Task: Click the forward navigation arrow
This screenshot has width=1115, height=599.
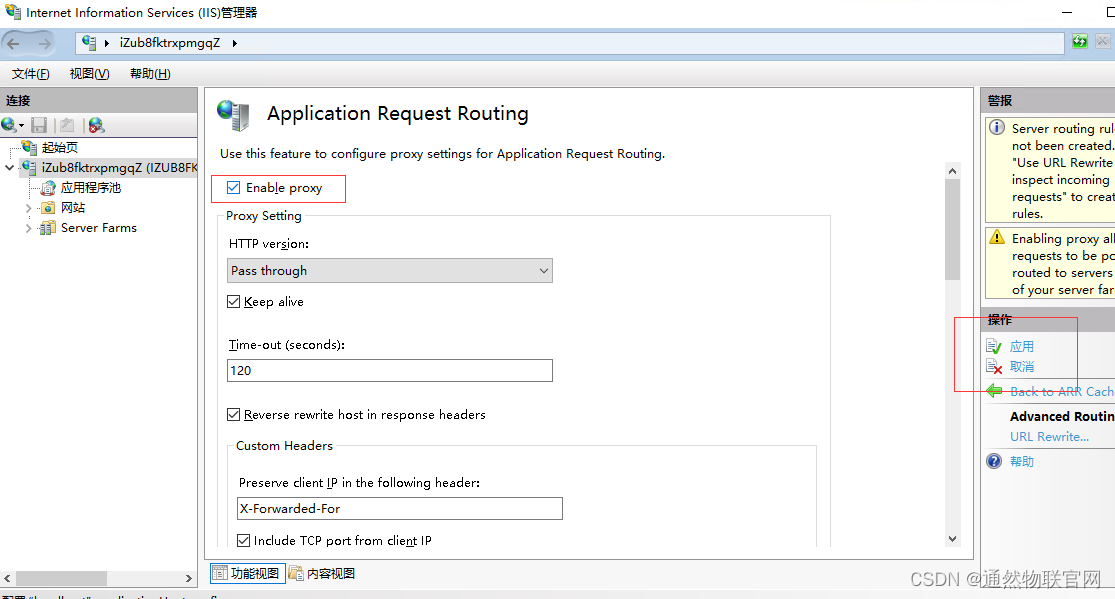Action: [44, 43]
